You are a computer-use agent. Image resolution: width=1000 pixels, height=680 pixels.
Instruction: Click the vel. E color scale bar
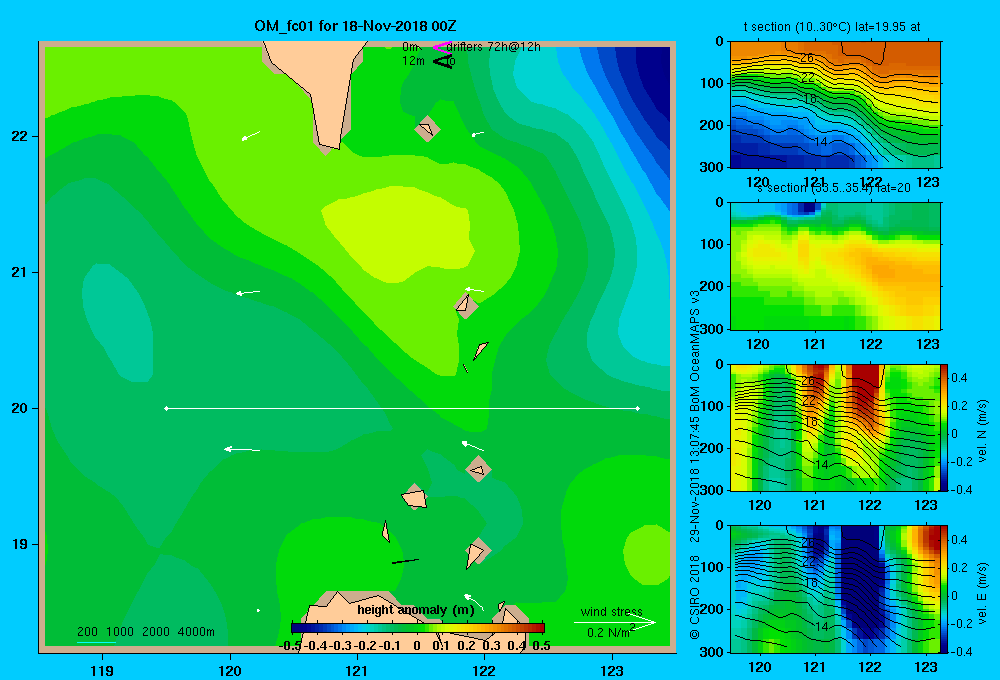tap(944, 589)
